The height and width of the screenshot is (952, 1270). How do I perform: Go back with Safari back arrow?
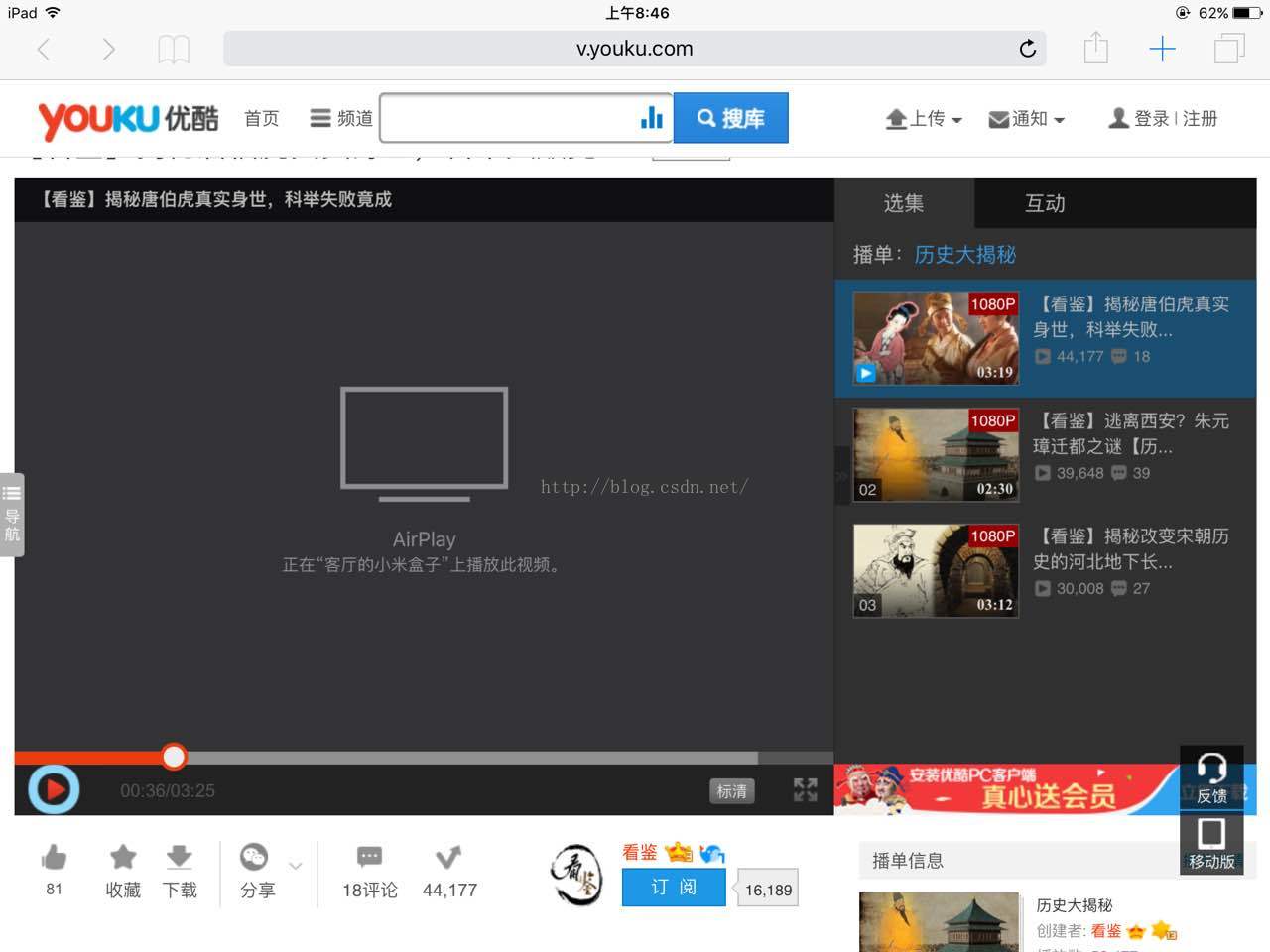(44, 49)
